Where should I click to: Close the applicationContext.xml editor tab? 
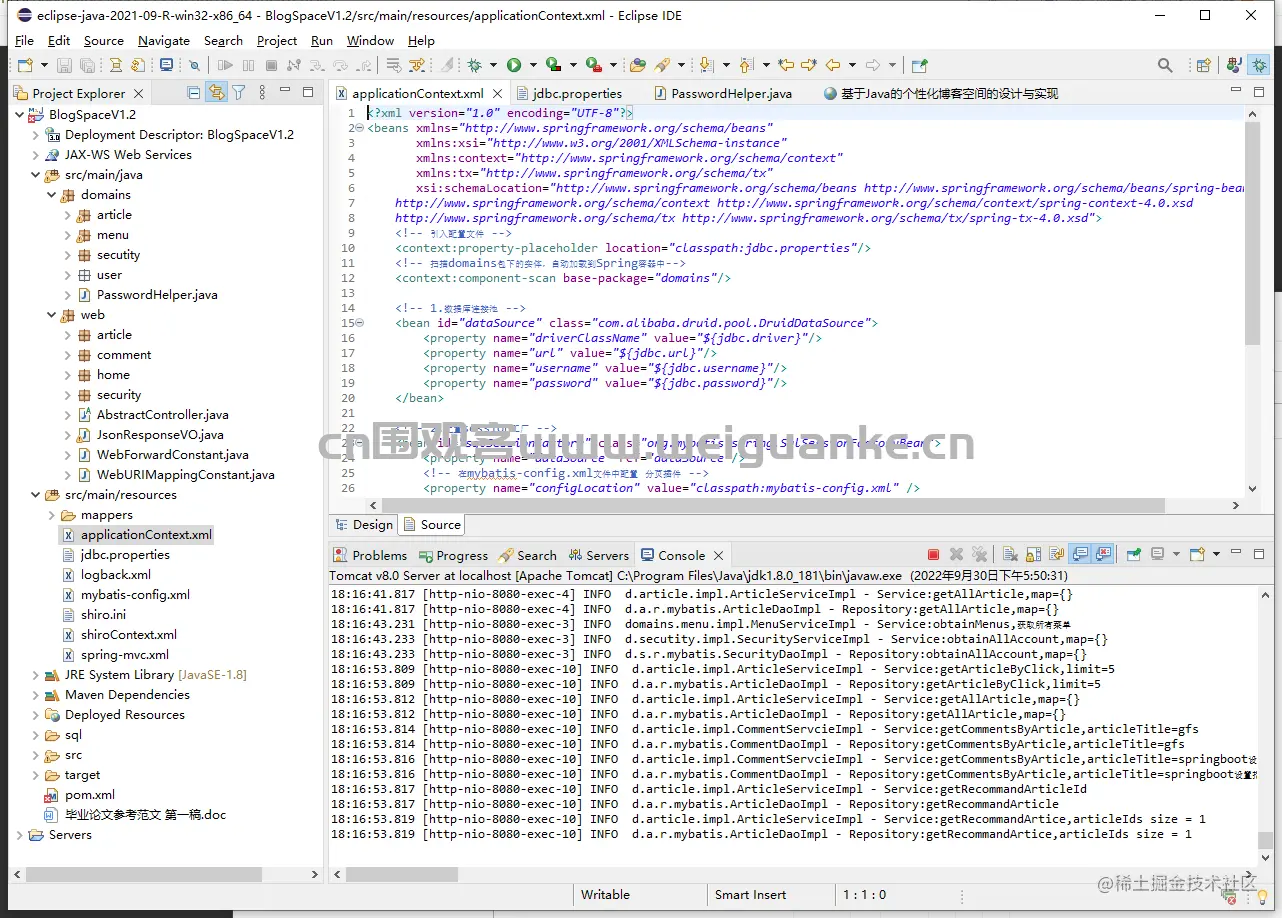tap(497, 93)
